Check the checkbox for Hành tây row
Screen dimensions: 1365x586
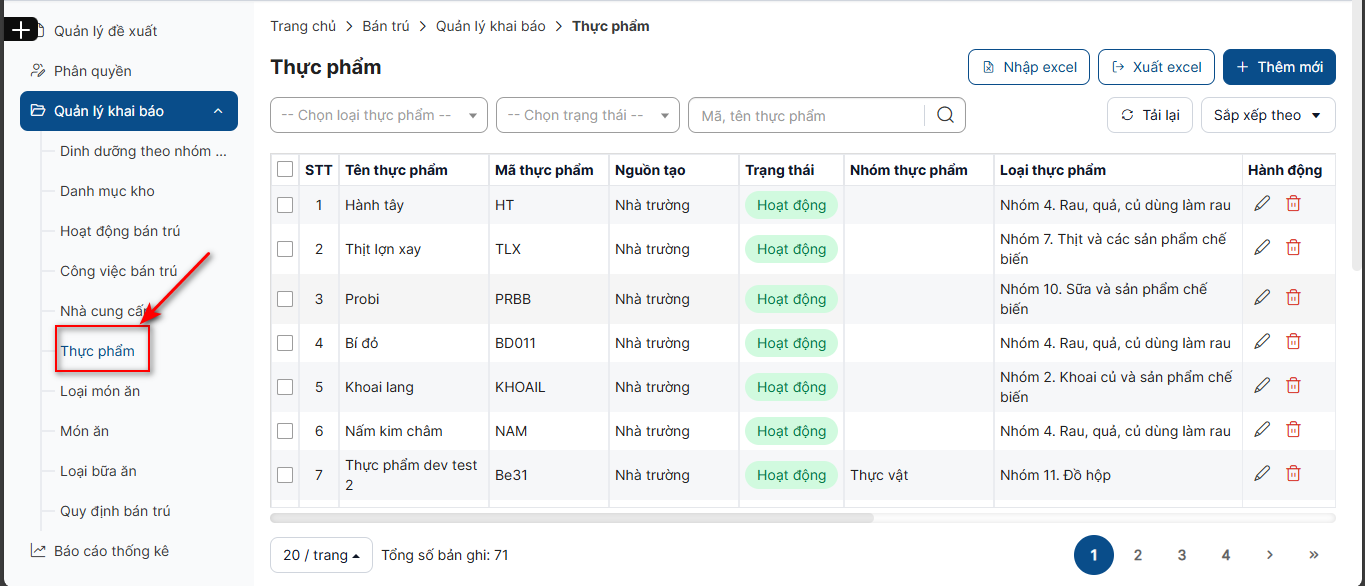[x=285, y=205]
